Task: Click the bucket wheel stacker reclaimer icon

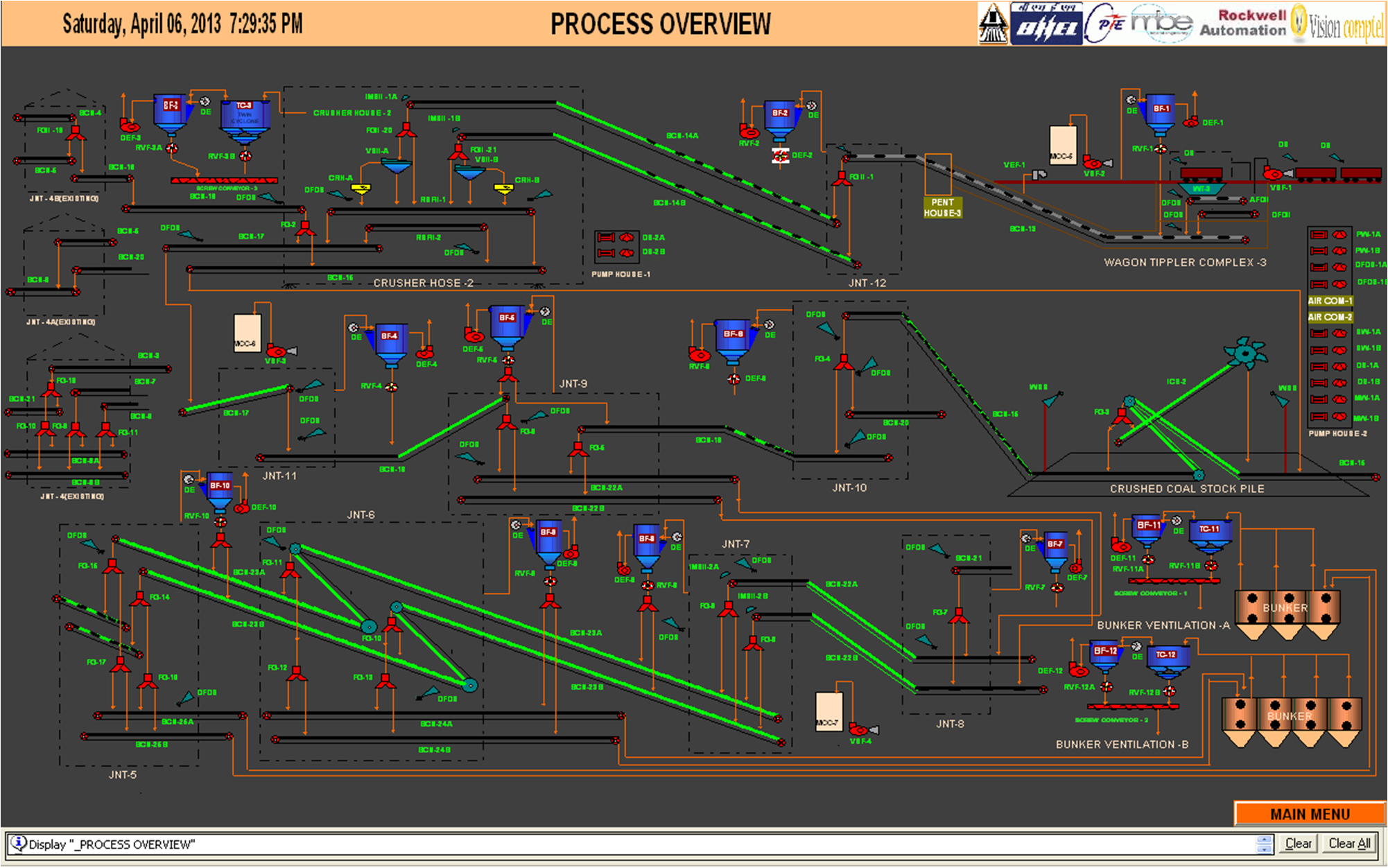Action: point(1245,353)
